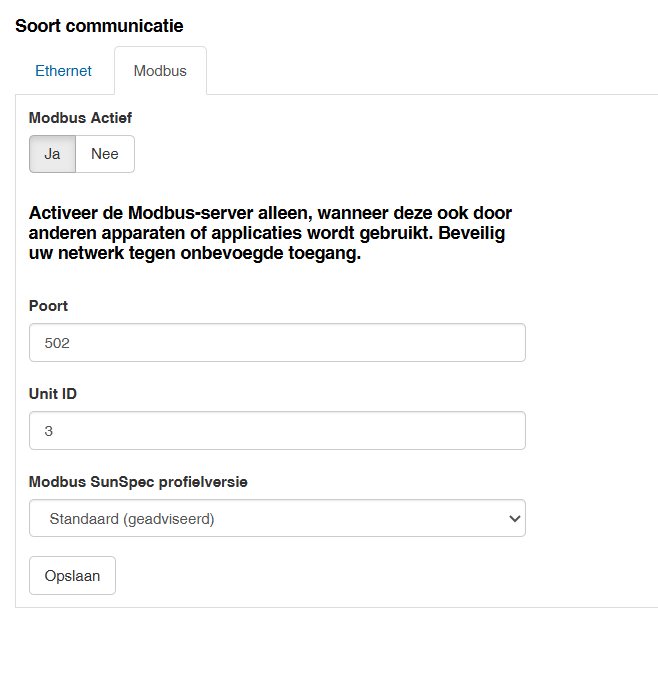Image resolution: width=658 pixels, height=680 pixels.
Task: Click the Soort communicatie heading
Action: click(x=99, y=26)
